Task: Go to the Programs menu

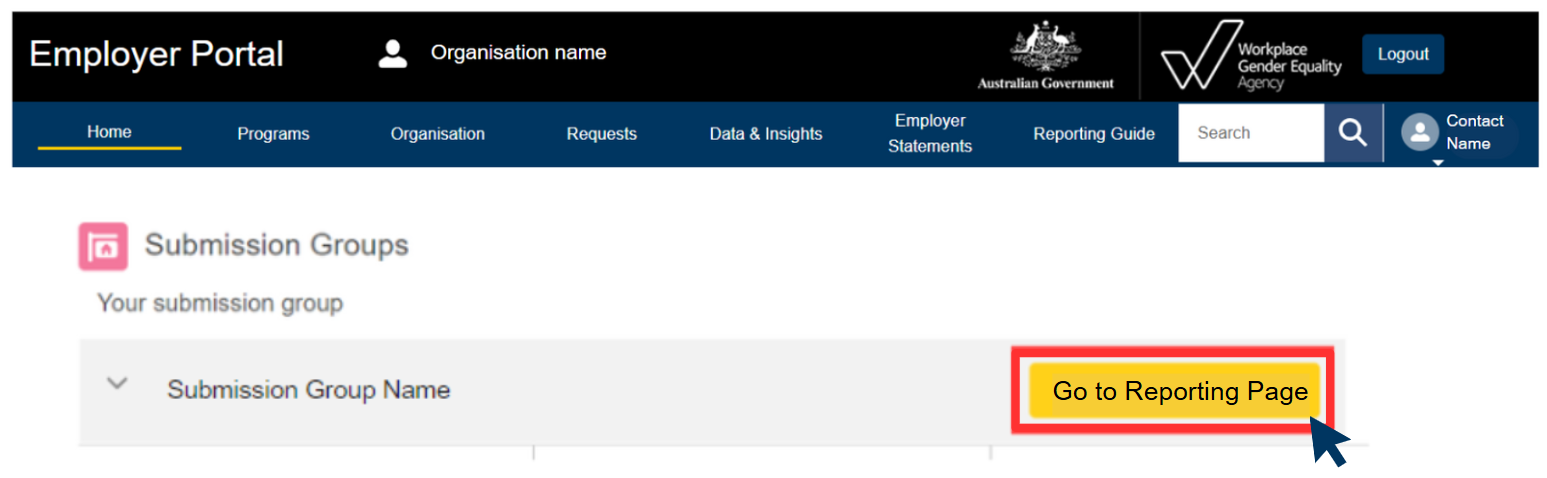Action: point(273,134)
